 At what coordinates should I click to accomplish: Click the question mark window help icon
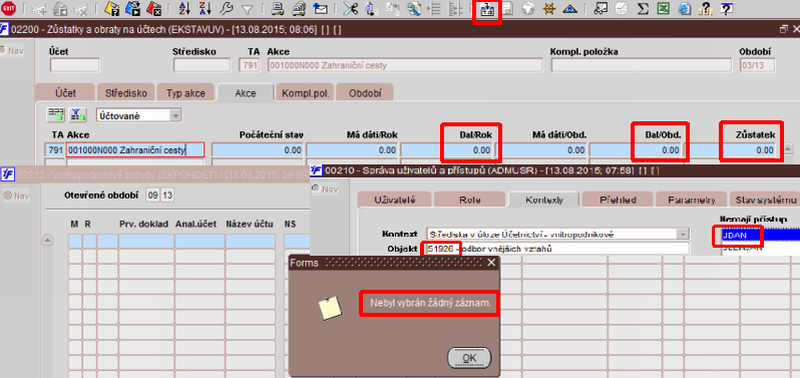point(726,8)
